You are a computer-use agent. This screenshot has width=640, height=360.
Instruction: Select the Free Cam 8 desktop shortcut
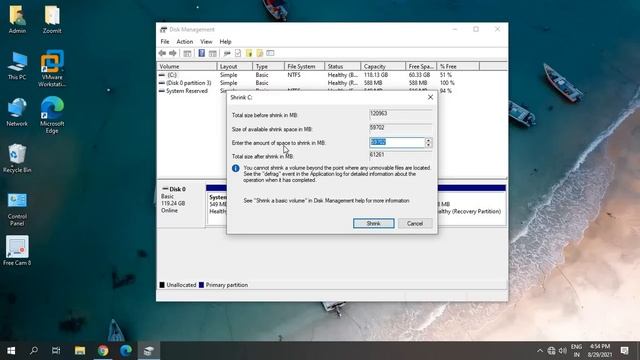pyautogui.click(x=17, y=251)
